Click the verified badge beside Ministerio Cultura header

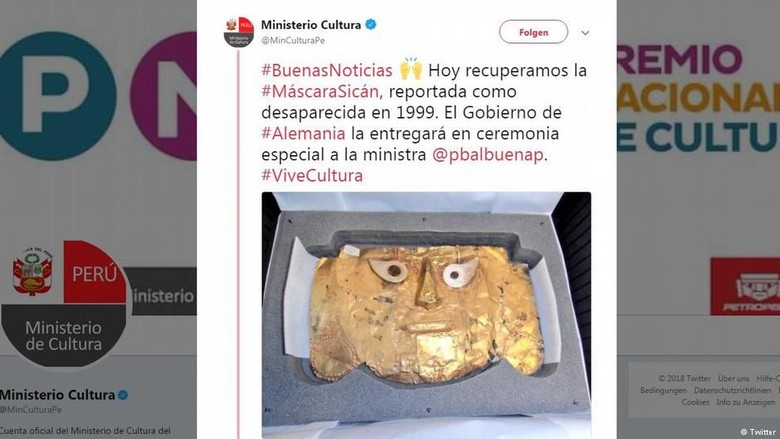371,24
